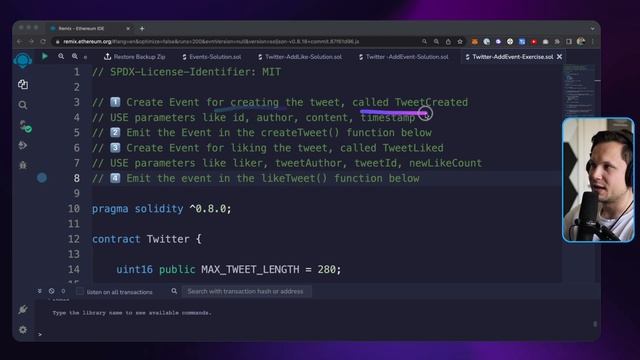Click the 'contract Twitter {' line
The image size is (640, 360).
click(147, 239)
